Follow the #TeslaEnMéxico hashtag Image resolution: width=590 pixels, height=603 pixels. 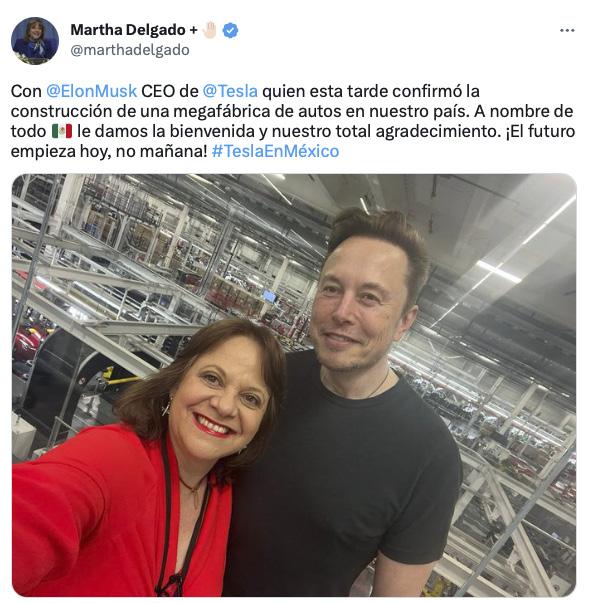(275, 151)
